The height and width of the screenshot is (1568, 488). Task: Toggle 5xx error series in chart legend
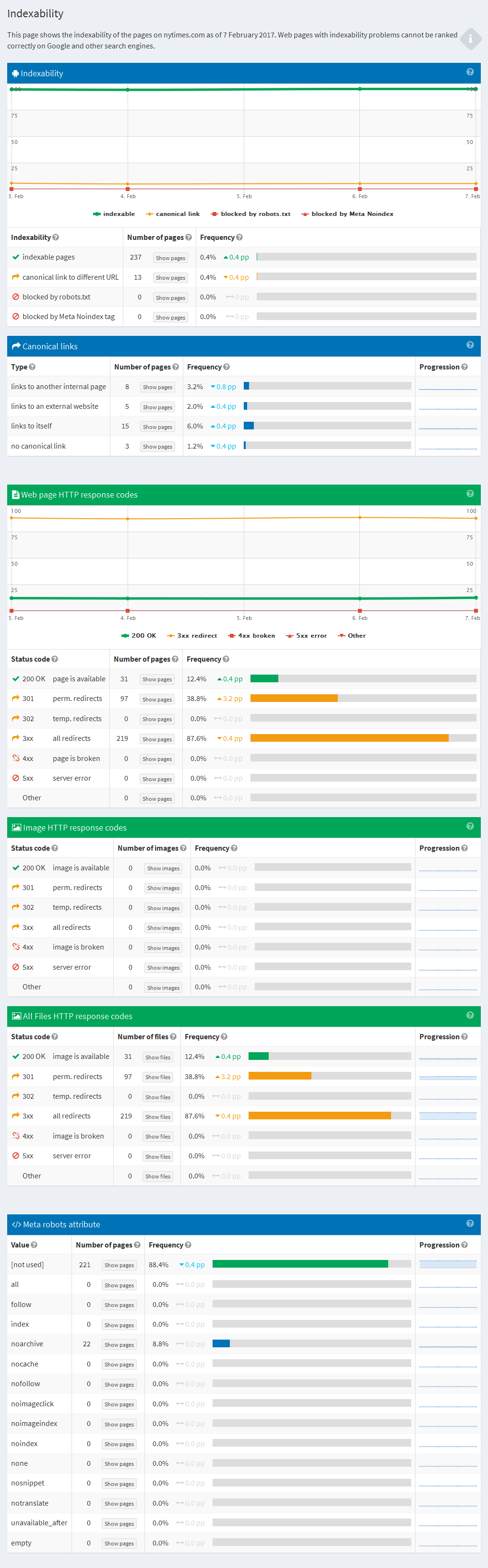307,635
